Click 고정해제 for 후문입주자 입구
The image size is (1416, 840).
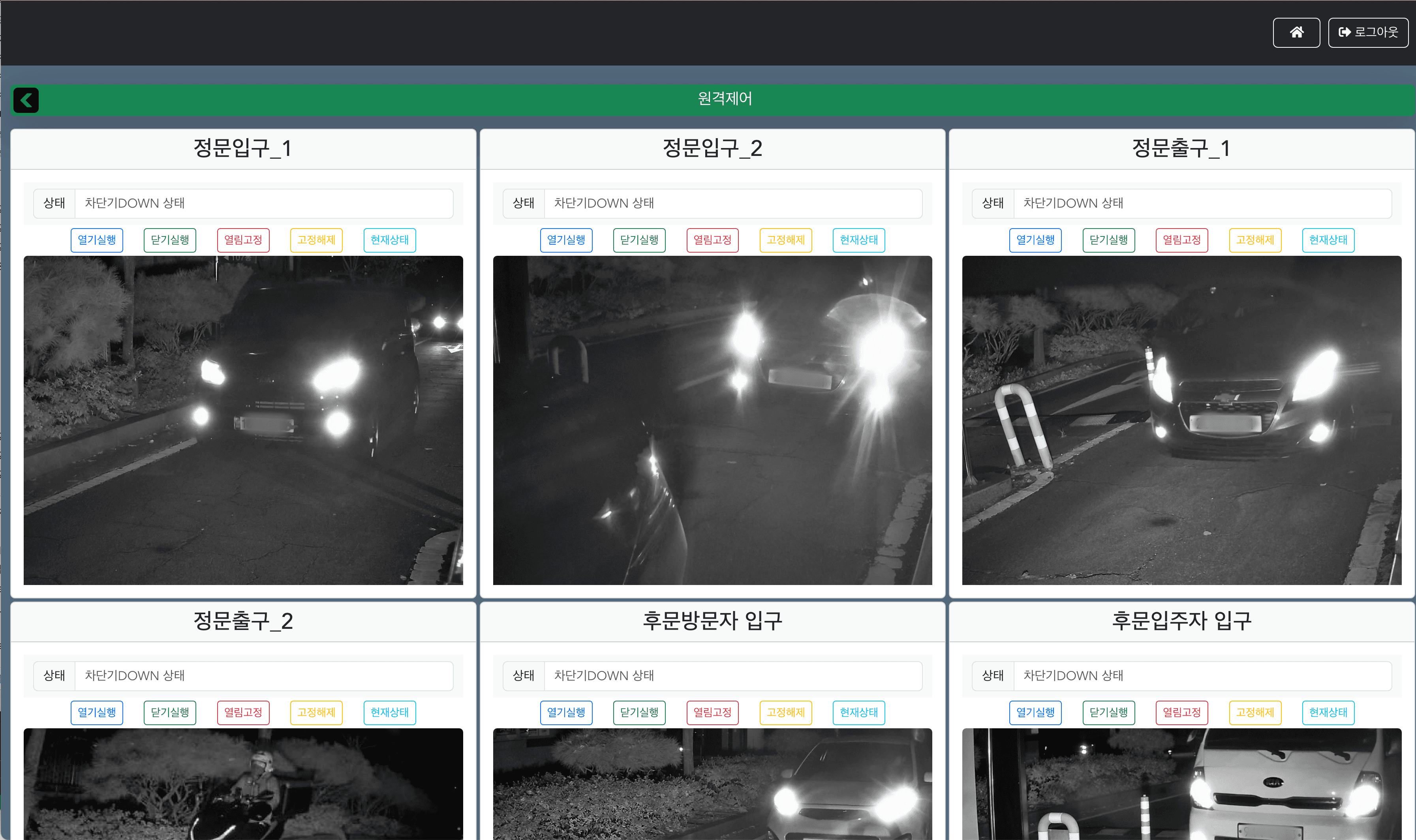[x=1254, y=712]
